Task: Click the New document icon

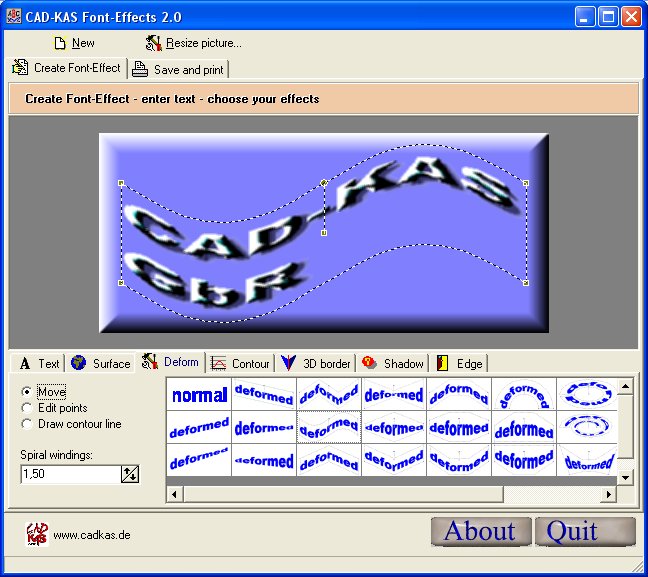Action: (59, 43)
